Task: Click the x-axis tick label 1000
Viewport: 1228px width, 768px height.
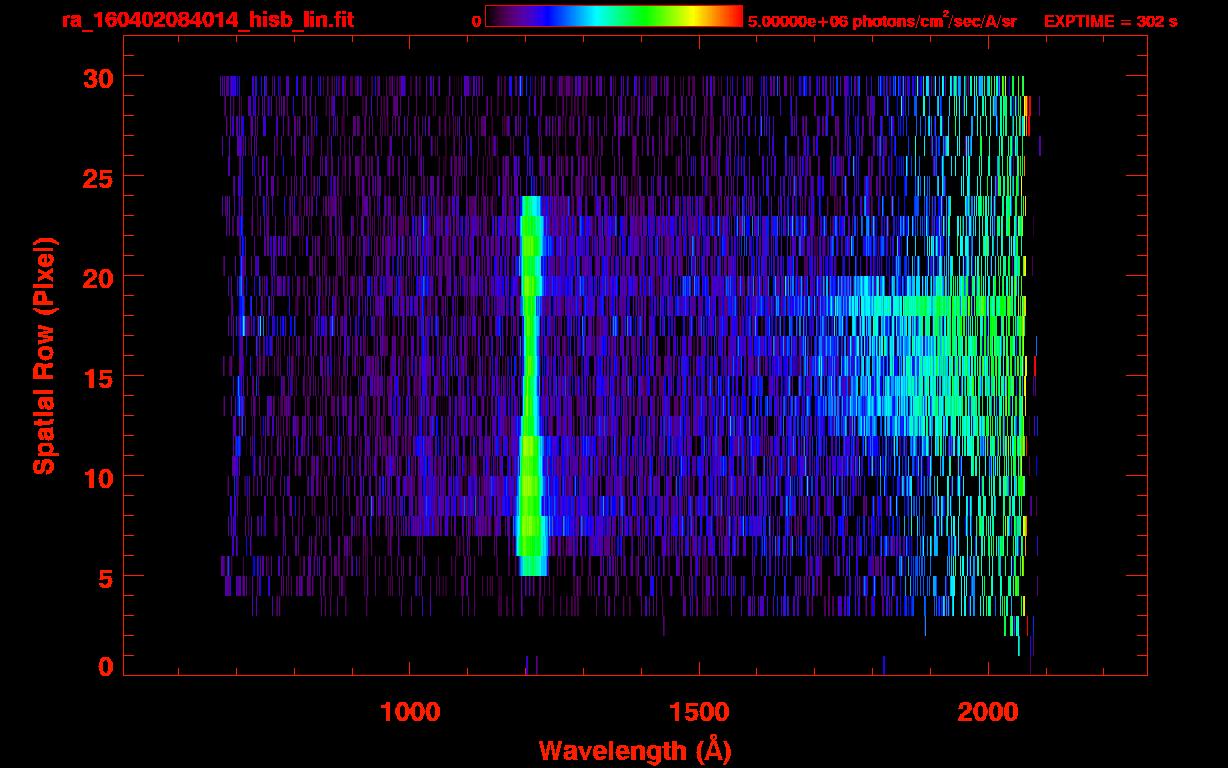Action: pyautogui.click(x=410, y=711)
